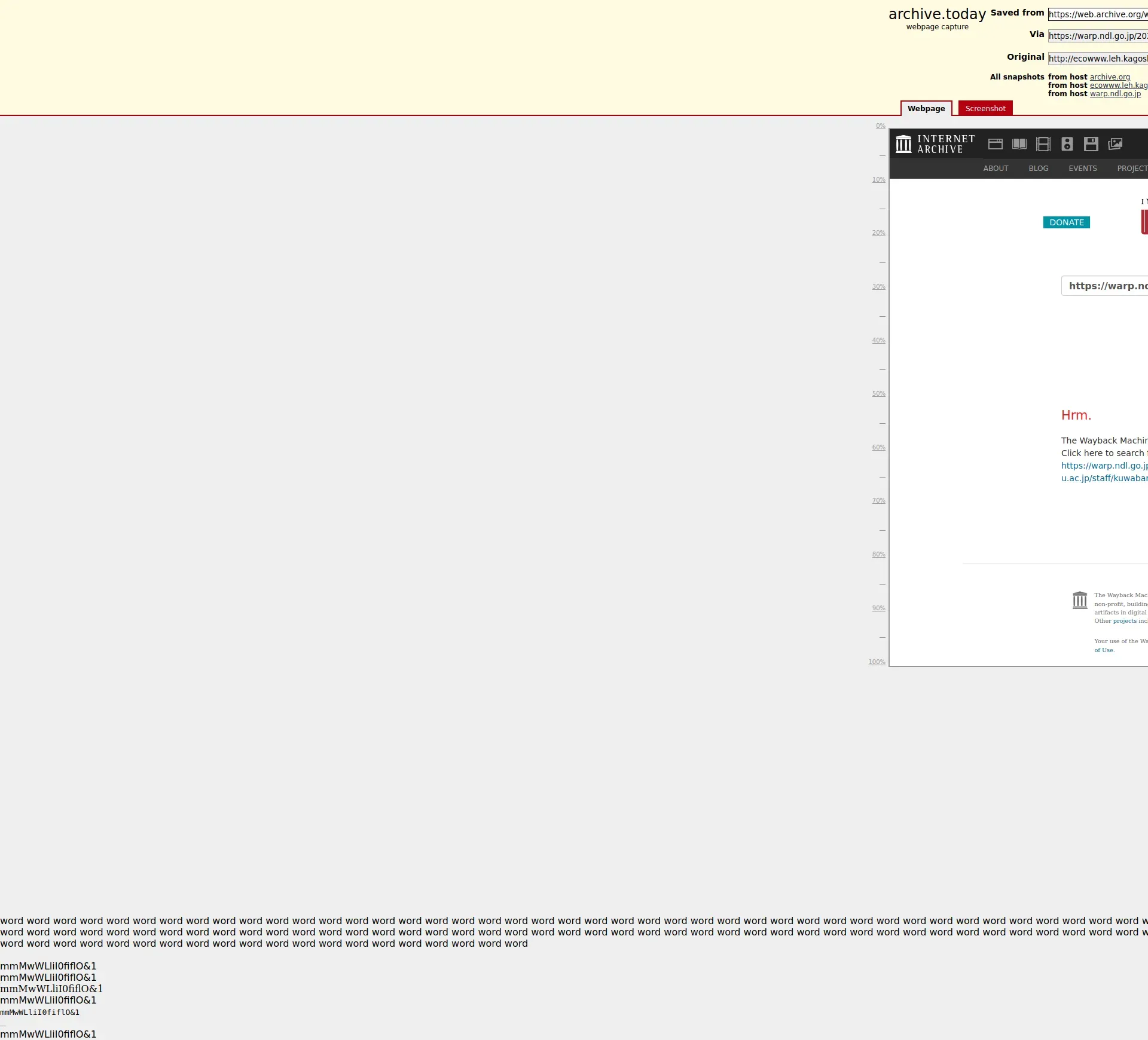Click the warp.ndl.go.jp host snapshots link
This screenshot has width=1148, height=1040.
1115,94
